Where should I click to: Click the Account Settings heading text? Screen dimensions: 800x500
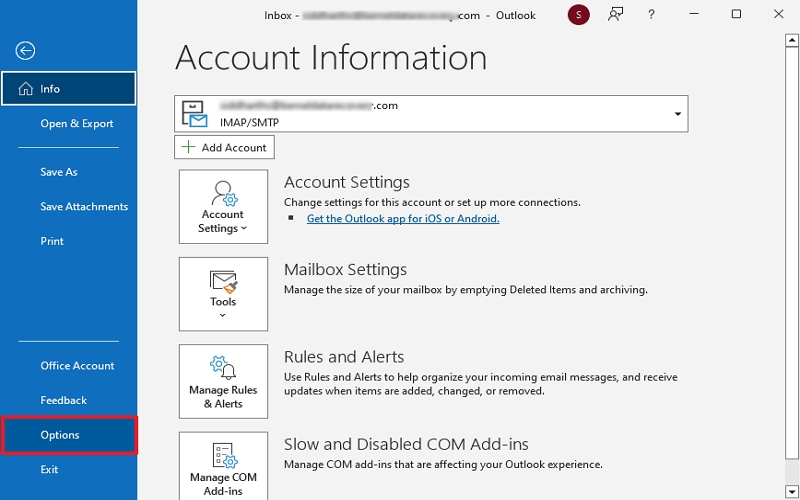(x=347, y=182)
